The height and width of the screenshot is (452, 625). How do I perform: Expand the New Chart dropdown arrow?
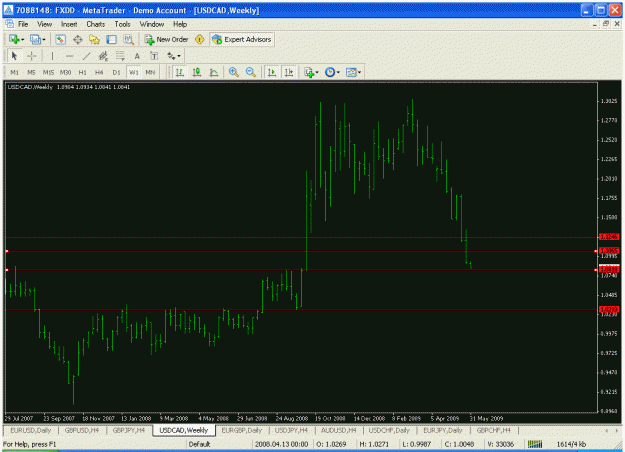(23, 39)
